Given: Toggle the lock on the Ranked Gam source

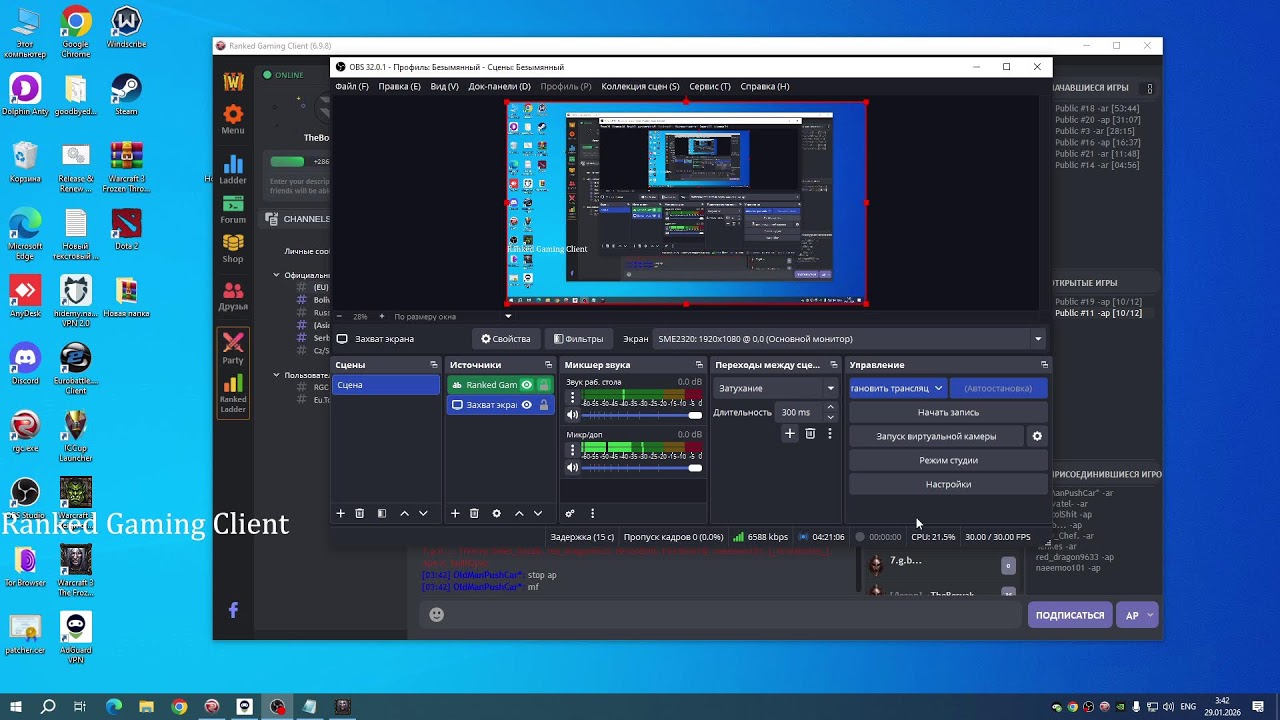Looking at the screenshot, I should [543, 385].
